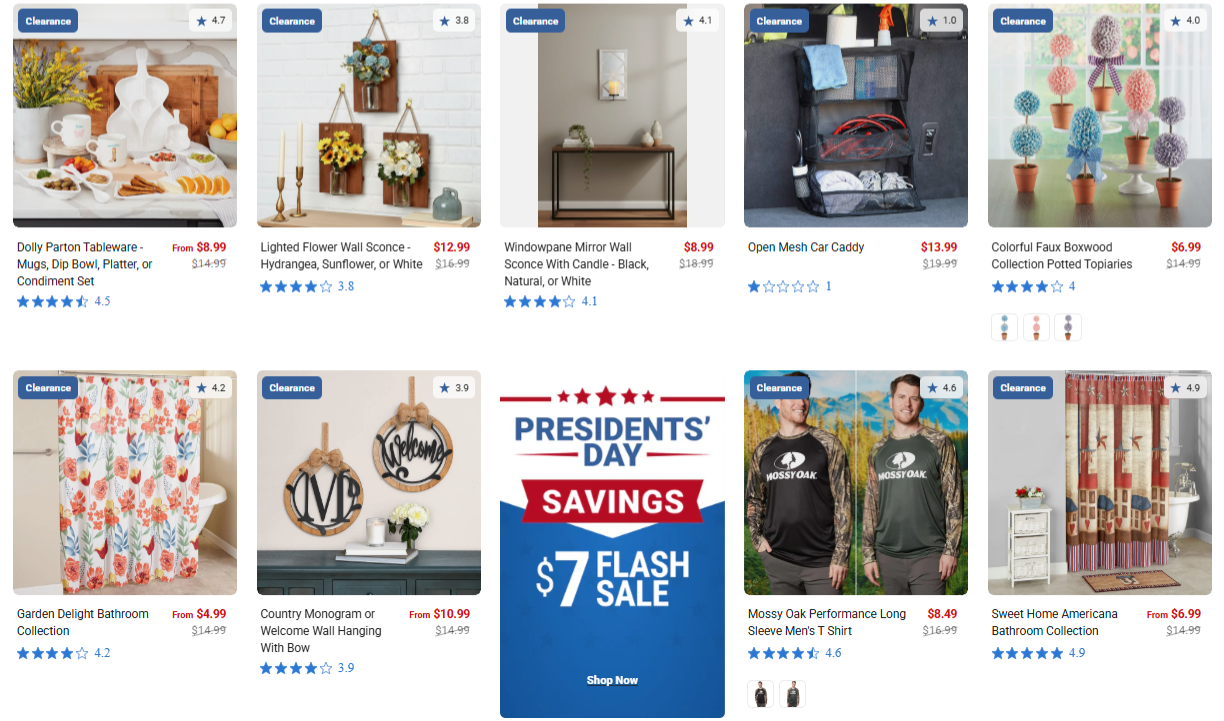The width and height of the screenshot is (1224, 721).
Task: Click the 4.9 star badge on Americana image
Action: click(1185, 387)
